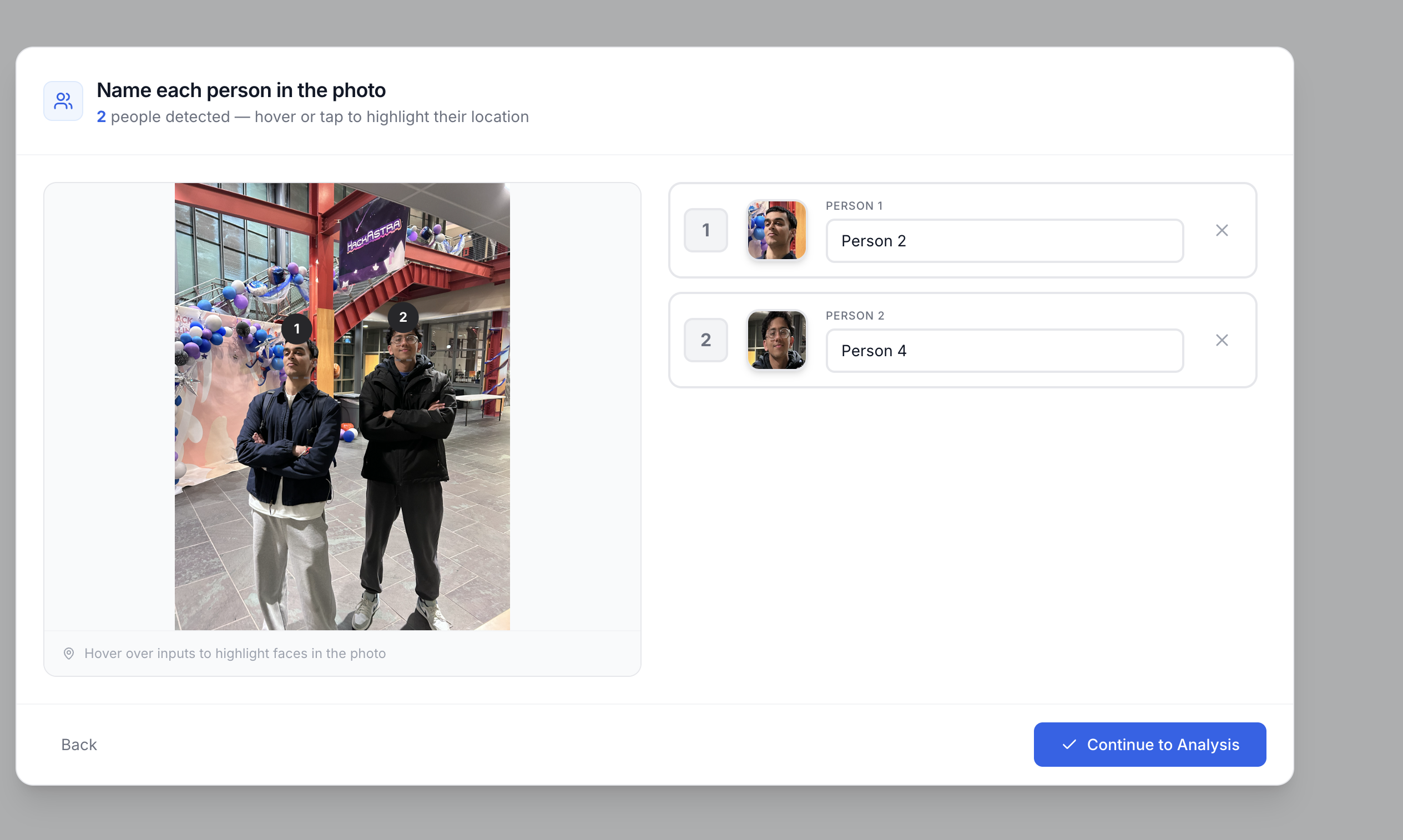
Task: Click the HackAstra banner in the photo
Action: (x=374, y=236)
